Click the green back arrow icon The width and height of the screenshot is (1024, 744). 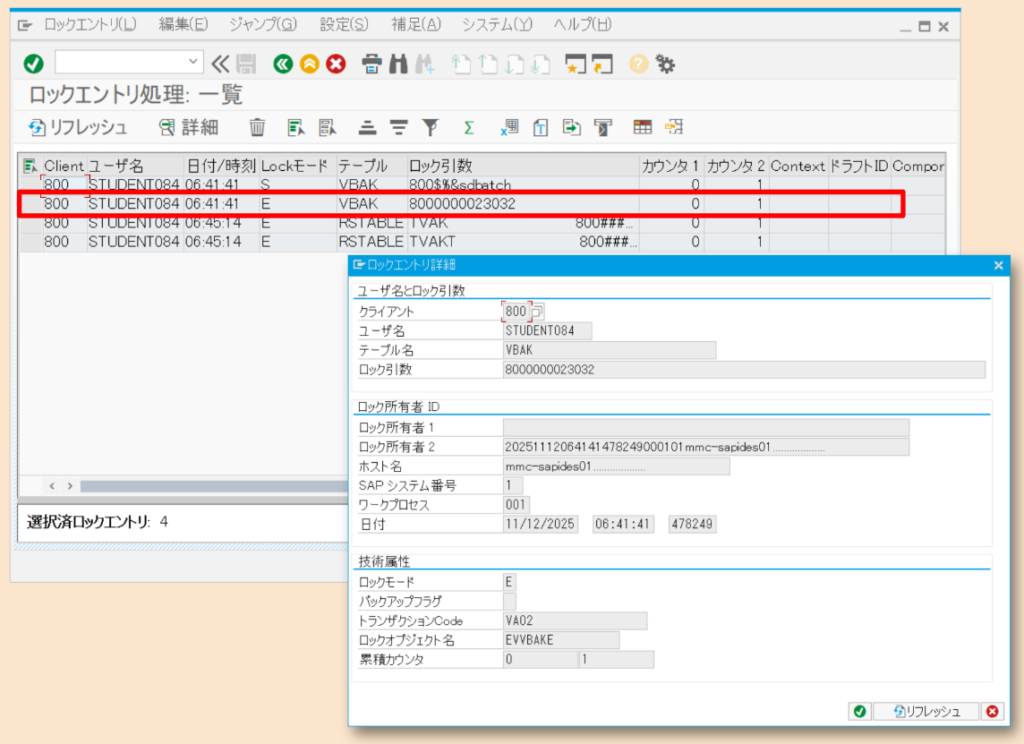[x=281, y=63]
